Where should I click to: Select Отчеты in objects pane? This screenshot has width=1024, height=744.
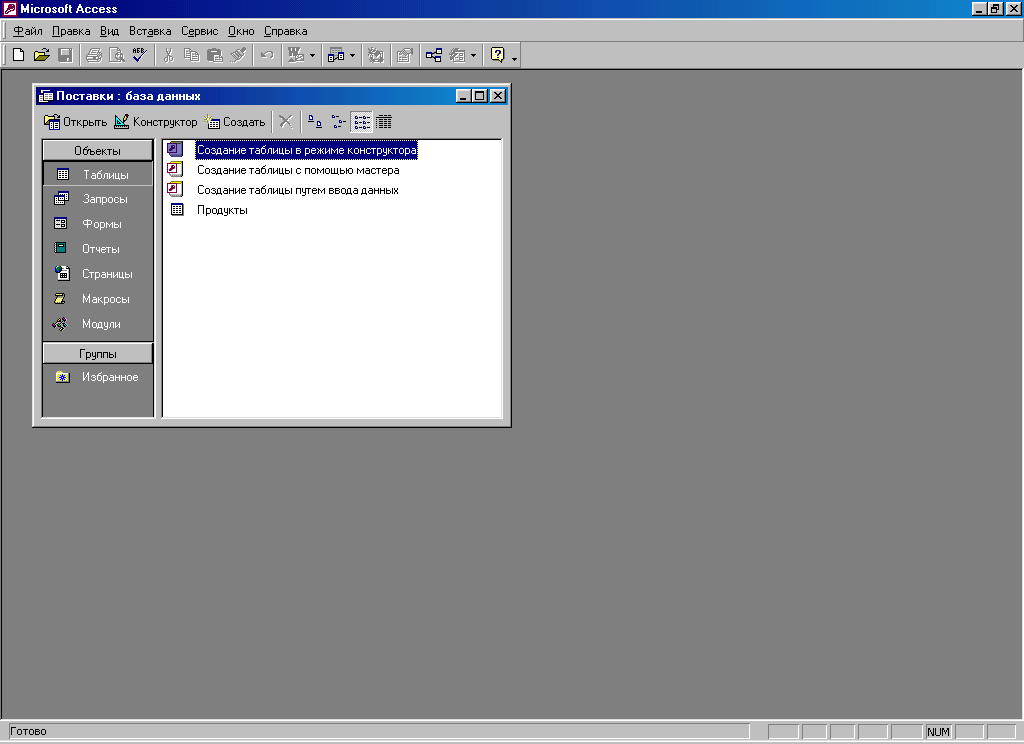tap(98, 249)
